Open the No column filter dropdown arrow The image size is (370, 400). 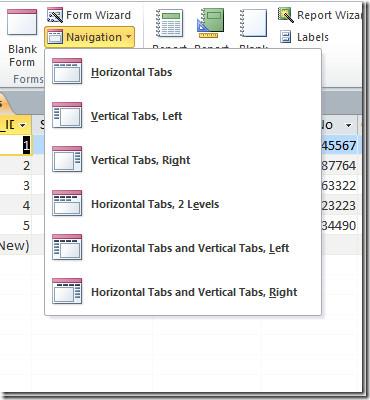(348, 125)
